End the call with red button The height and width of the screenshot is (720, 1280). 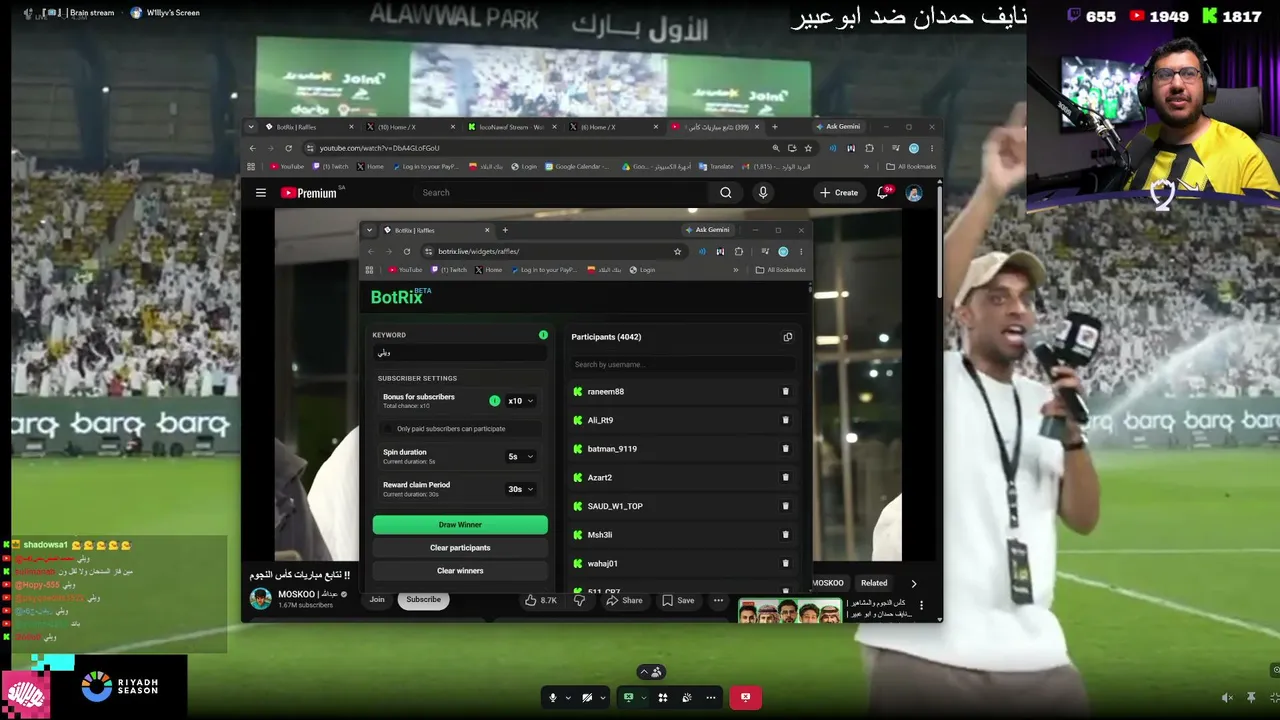click(745, 698)
